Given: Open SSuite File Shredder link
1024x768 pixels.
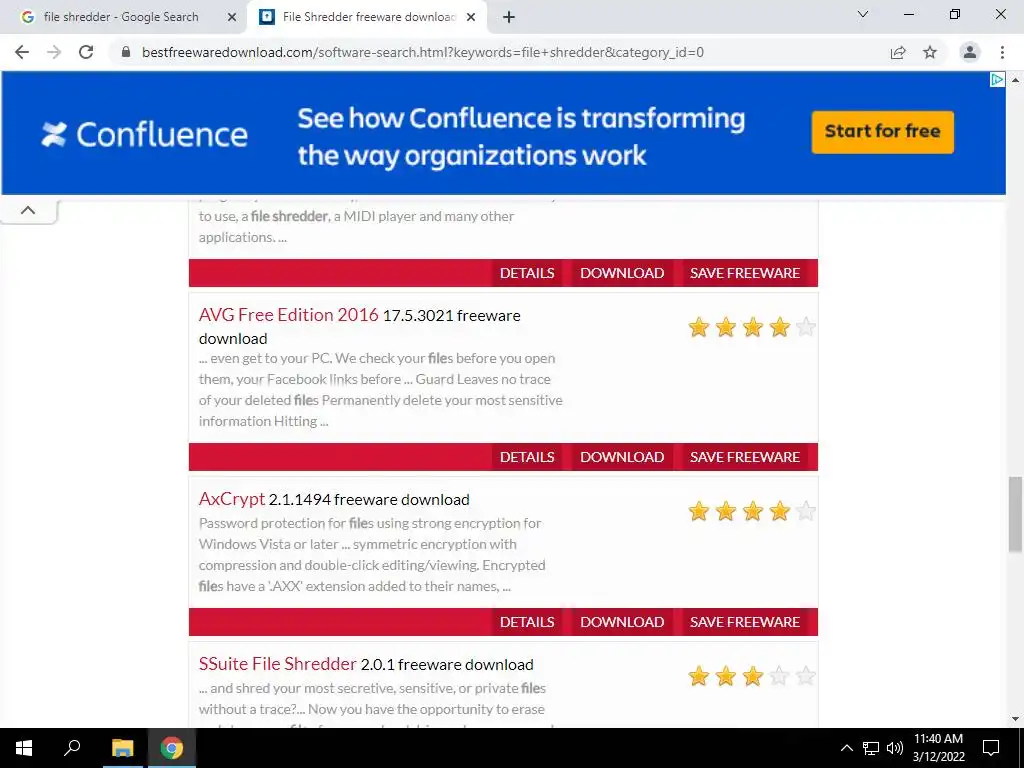Looking at the screenshot, I should 278,664.
